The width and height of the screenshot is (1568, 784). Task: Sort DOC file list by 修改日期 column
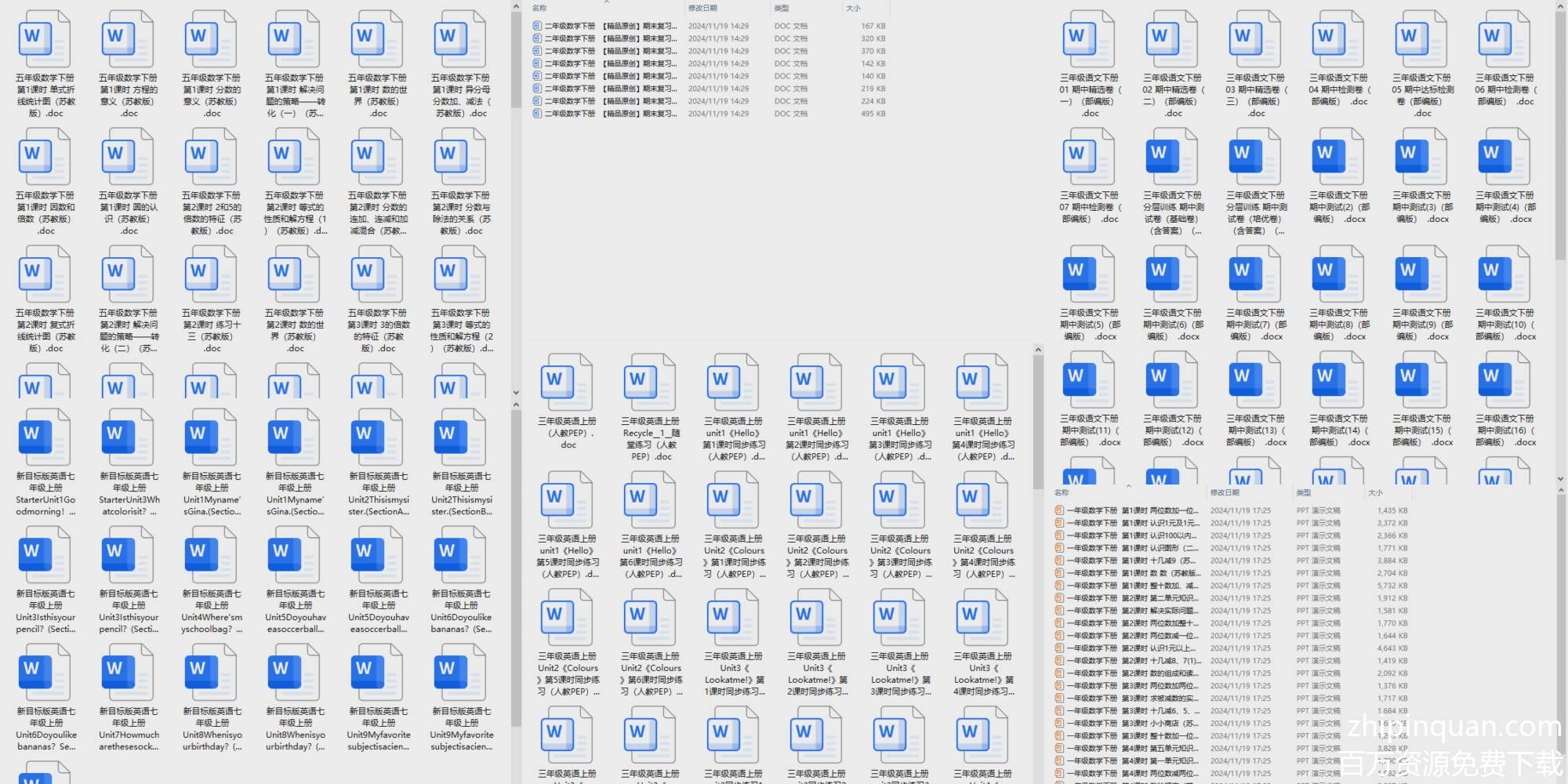pos(702,8)
